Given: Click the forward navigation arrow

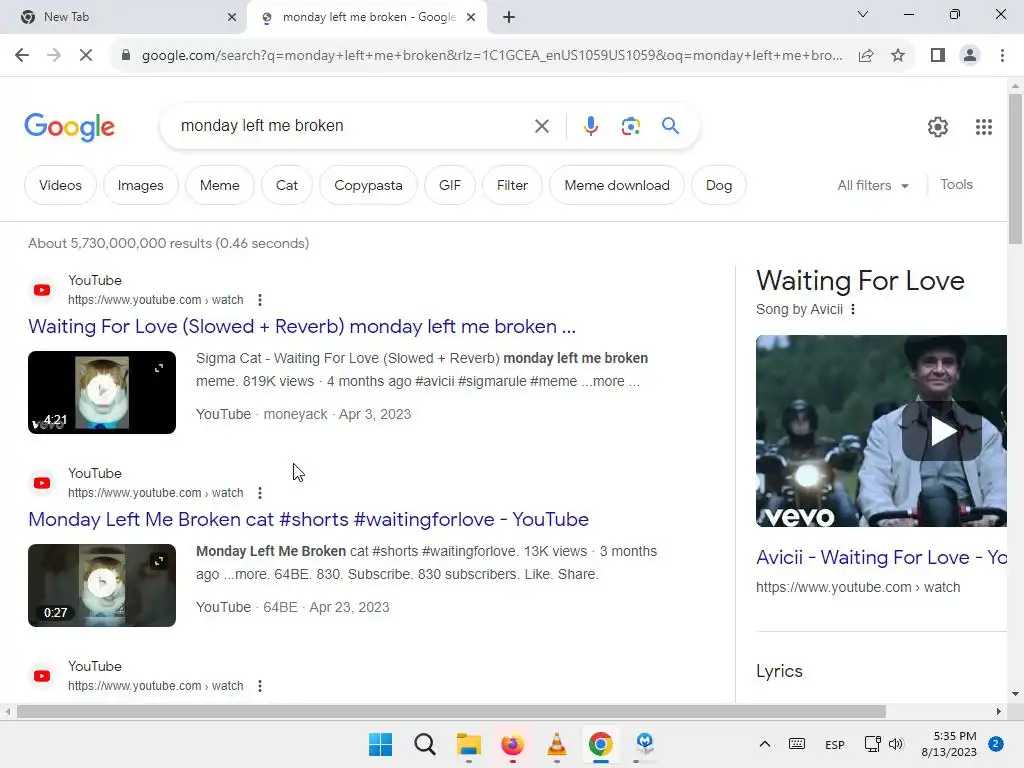Looking at the screenshot, I should pos(54,56).
